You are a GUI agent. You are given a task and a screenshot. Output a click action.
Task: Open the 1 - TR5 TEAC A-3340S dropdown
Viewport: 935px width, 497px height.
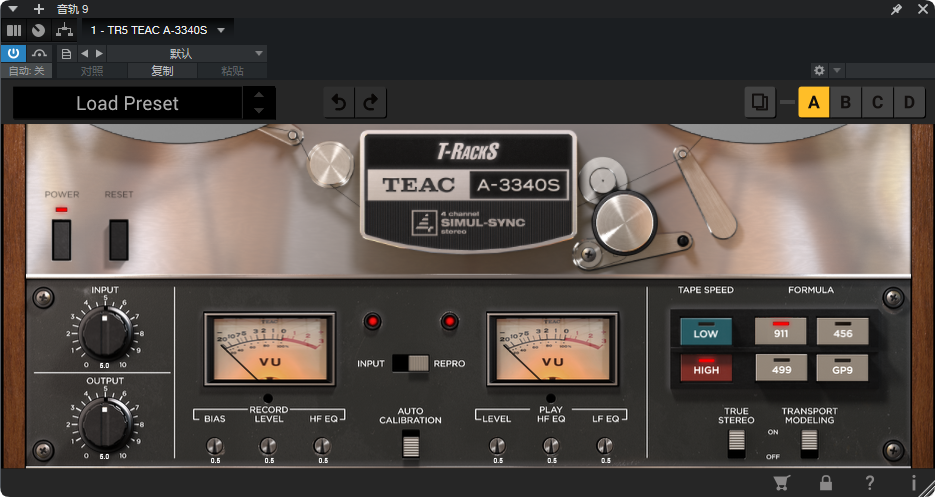pyautogui.click(x=157, y=30)
